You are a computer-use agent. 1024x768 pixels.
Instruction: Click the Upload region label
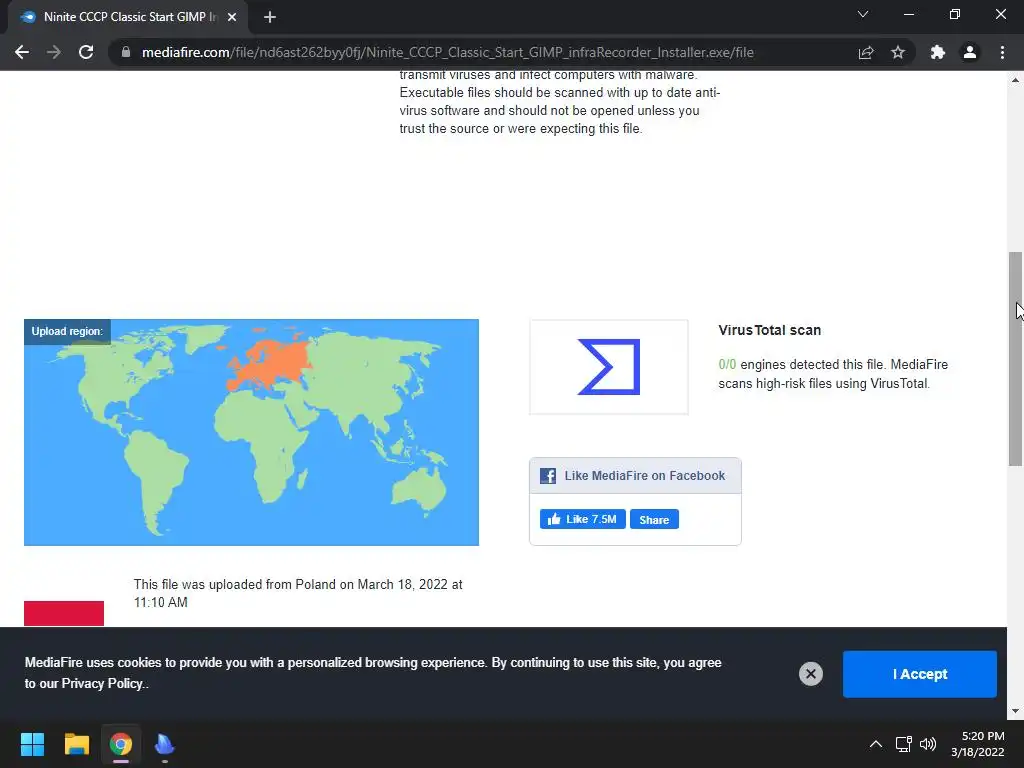click(x=67, y=331)
